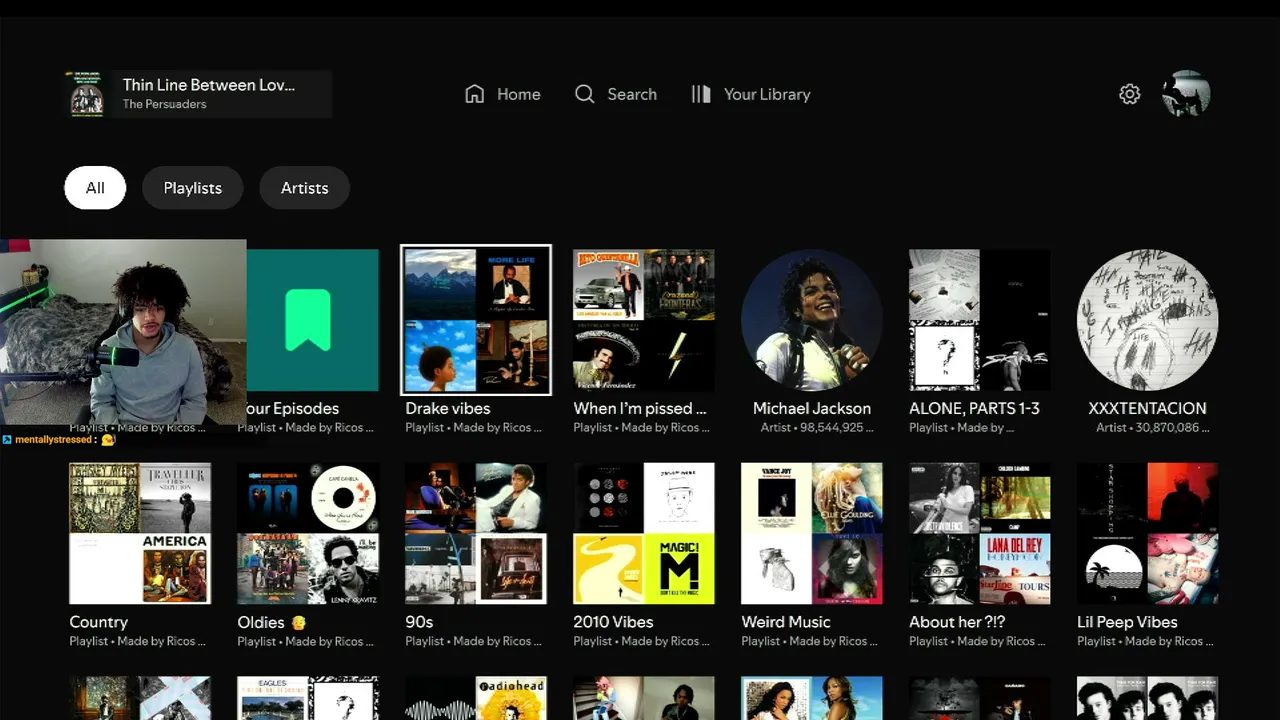Open the Country playlist cover
This screenshot has width=1280, height=720.
tap(140, 534)
